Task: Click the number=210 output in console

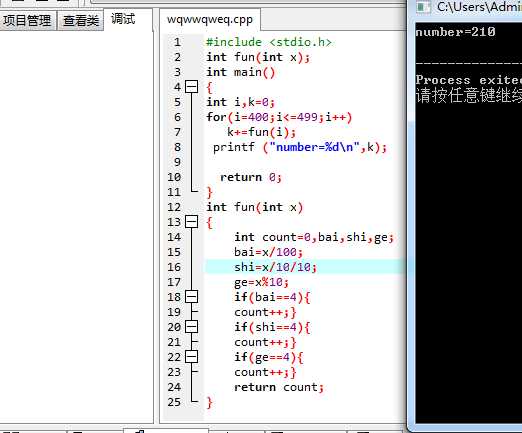Action: click(x=455, y=32)
